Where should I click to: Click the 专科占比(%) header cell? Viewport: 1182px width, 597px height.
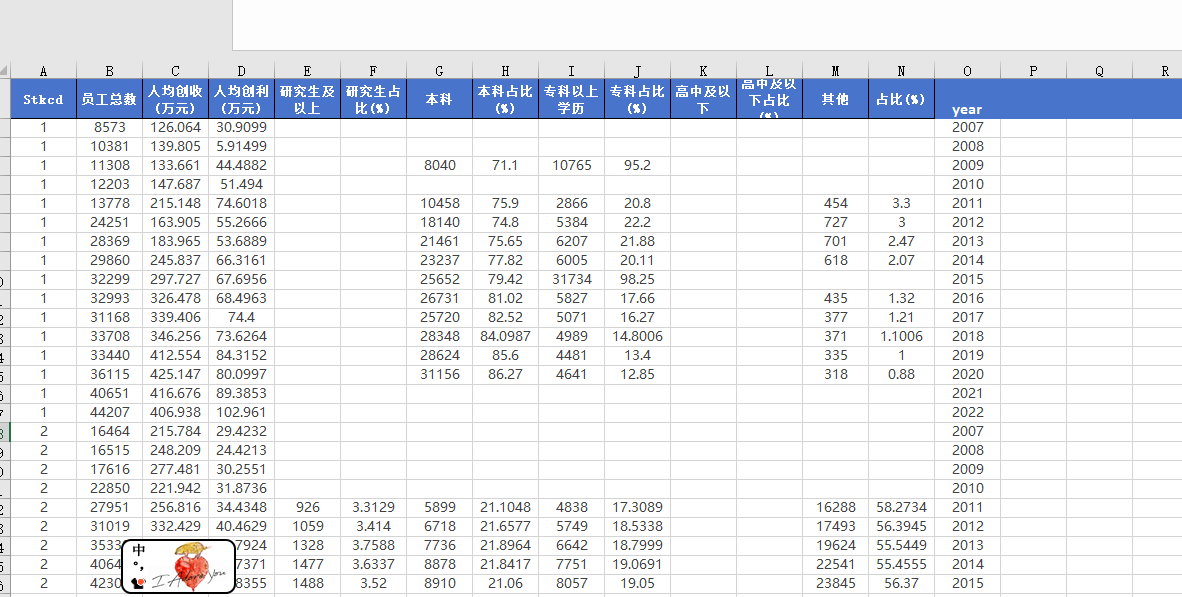point(638,99)
